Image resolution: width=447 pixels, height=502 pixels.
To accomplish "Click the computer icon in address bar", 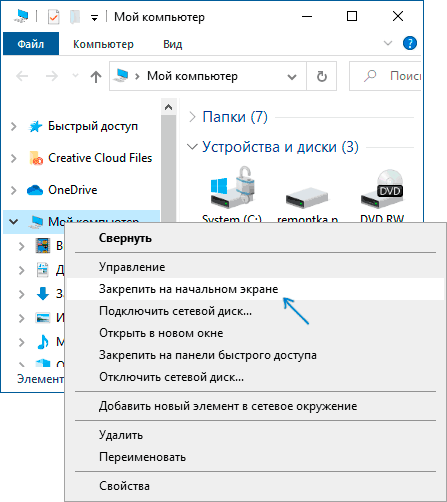I will 121,76.
